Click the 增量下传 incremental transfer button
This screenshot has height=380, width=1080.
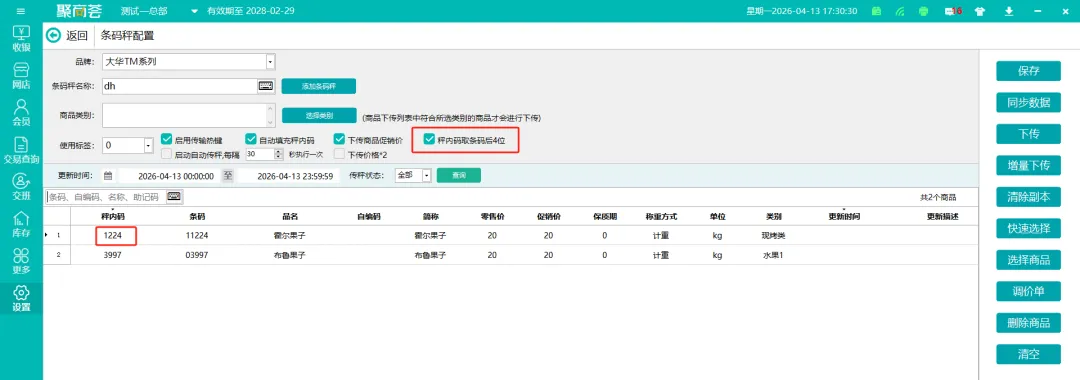[x=1028, y=165]
